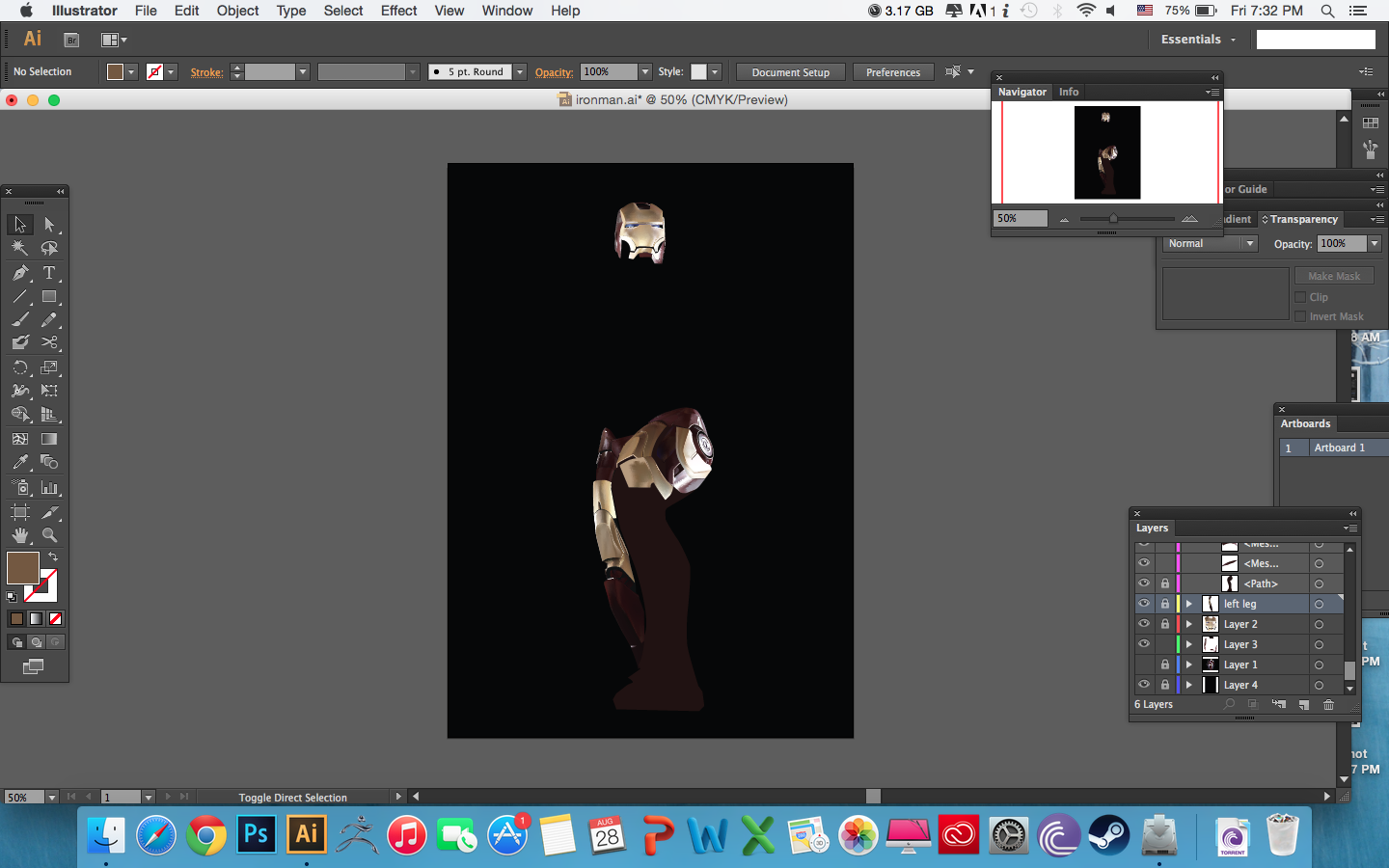Expand Layer 4 disclosure triangle
The height and width of the screenshot is (868, 1389).
pos(1189,685)
